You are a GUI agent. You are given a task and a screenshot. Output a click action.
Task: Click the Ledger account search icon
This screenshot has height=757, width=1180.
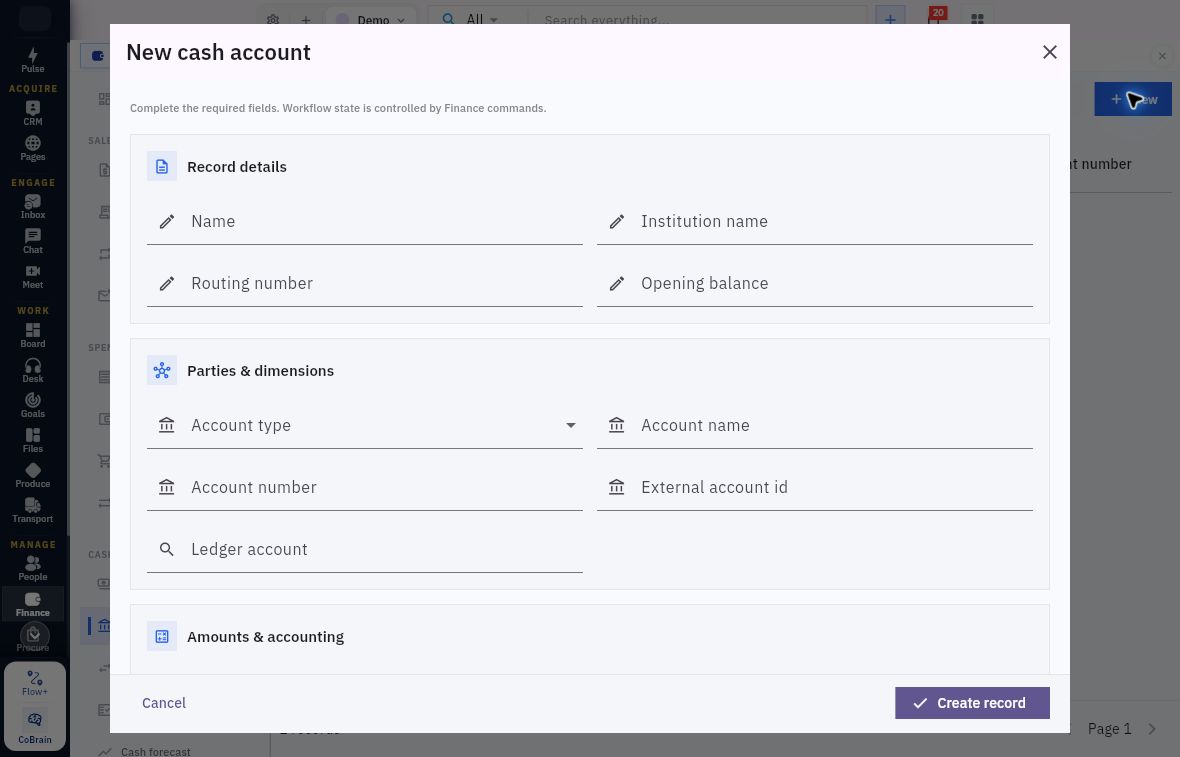(x=167, y=549)
